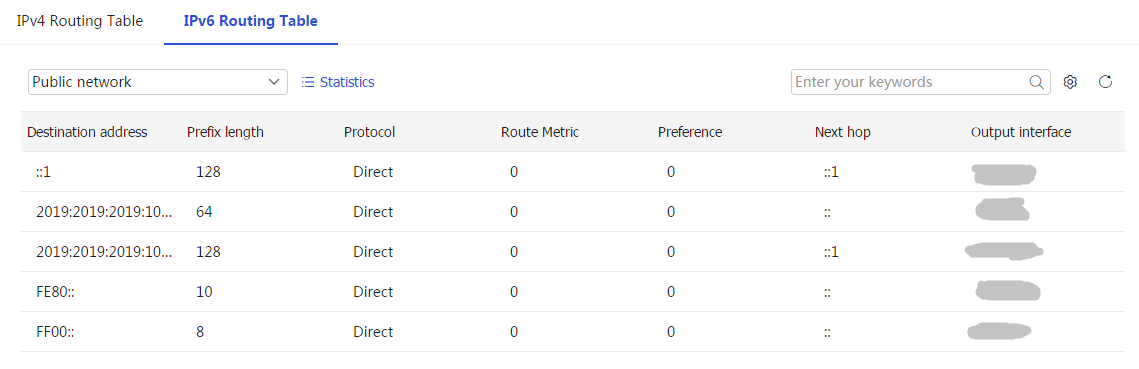
Task: Click the Preference column header
Action: (690, 132)
